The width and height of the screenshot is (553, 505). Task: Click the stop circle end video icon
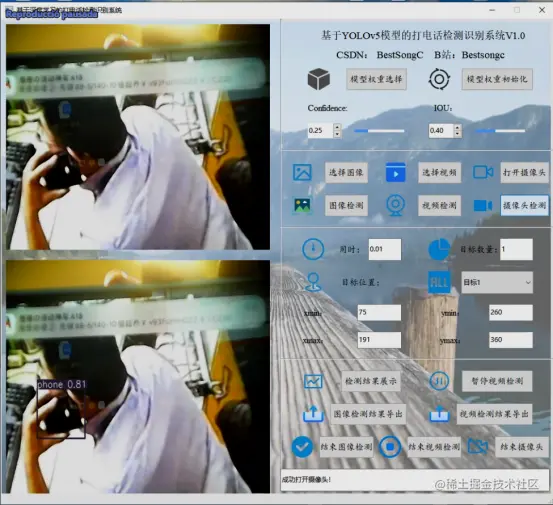(x=390, y=447)
